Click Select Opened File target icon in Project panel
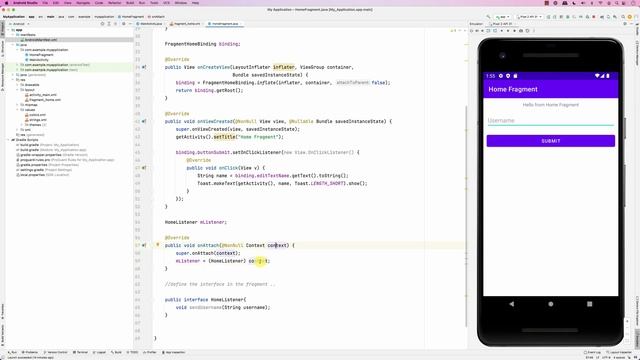Screen dimensions: 640x360 [x=102, y=24]
